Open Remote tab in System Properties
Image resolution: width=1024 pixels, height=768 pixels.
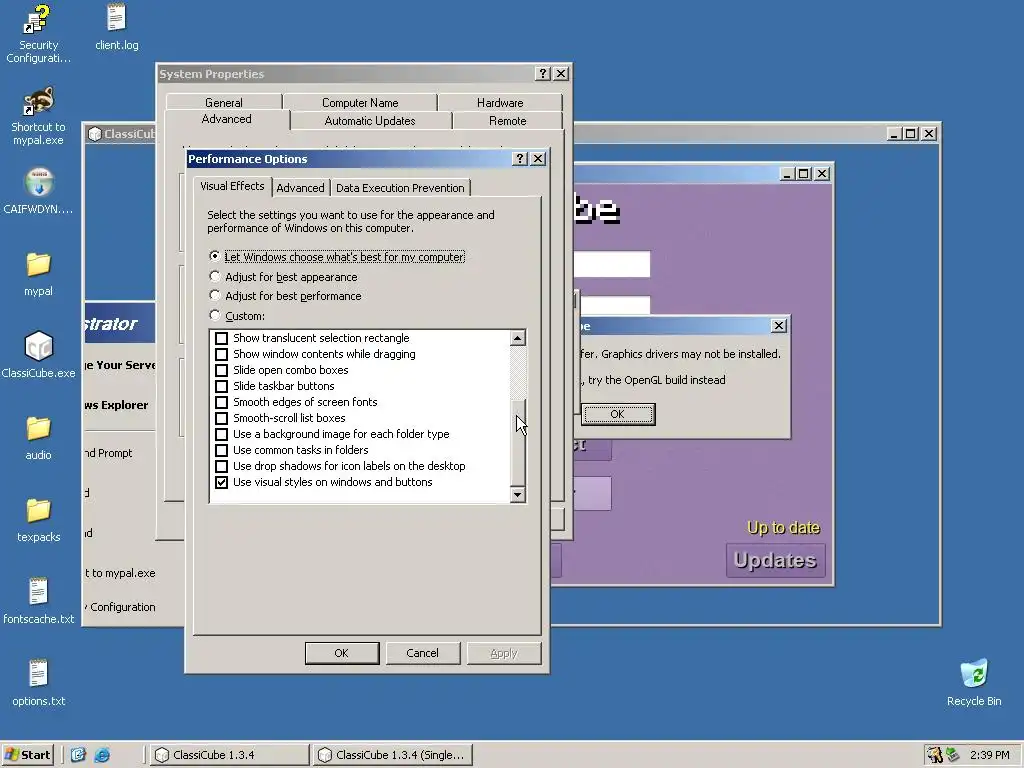(507, 121)
